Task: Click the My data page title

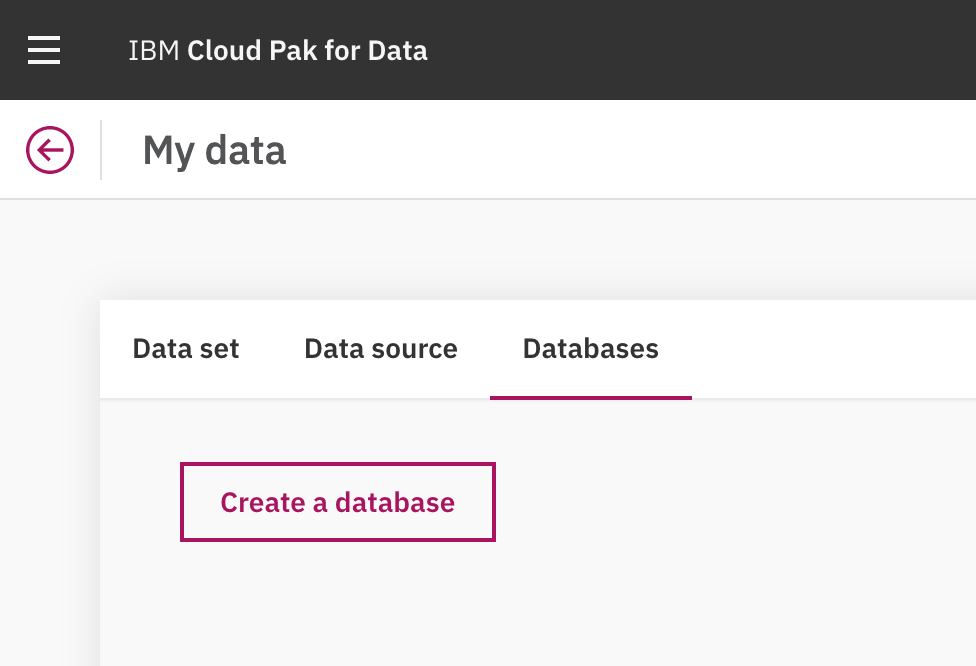Action: [x=214, y=150]
